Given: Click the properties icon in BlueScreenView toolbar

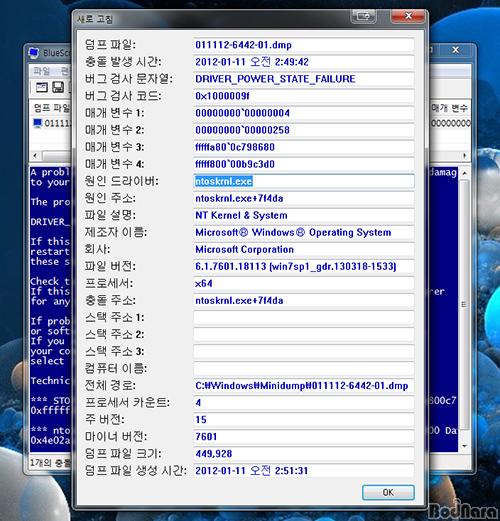Looking at the screenshot, I should (42, 87).
